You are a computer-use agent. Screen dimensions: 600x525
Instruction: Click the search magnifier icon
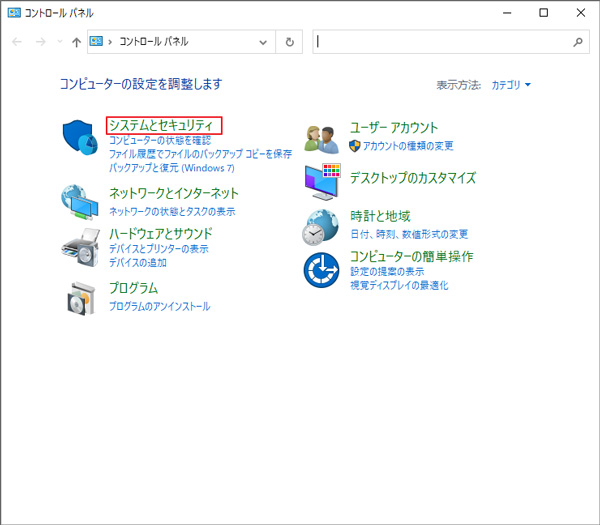tap(578, 42)
